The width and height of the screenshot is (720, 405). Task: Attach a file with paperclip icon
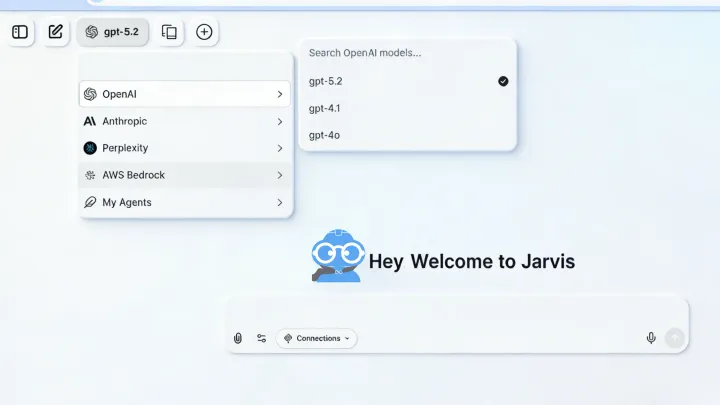click(x=238, y=338)
